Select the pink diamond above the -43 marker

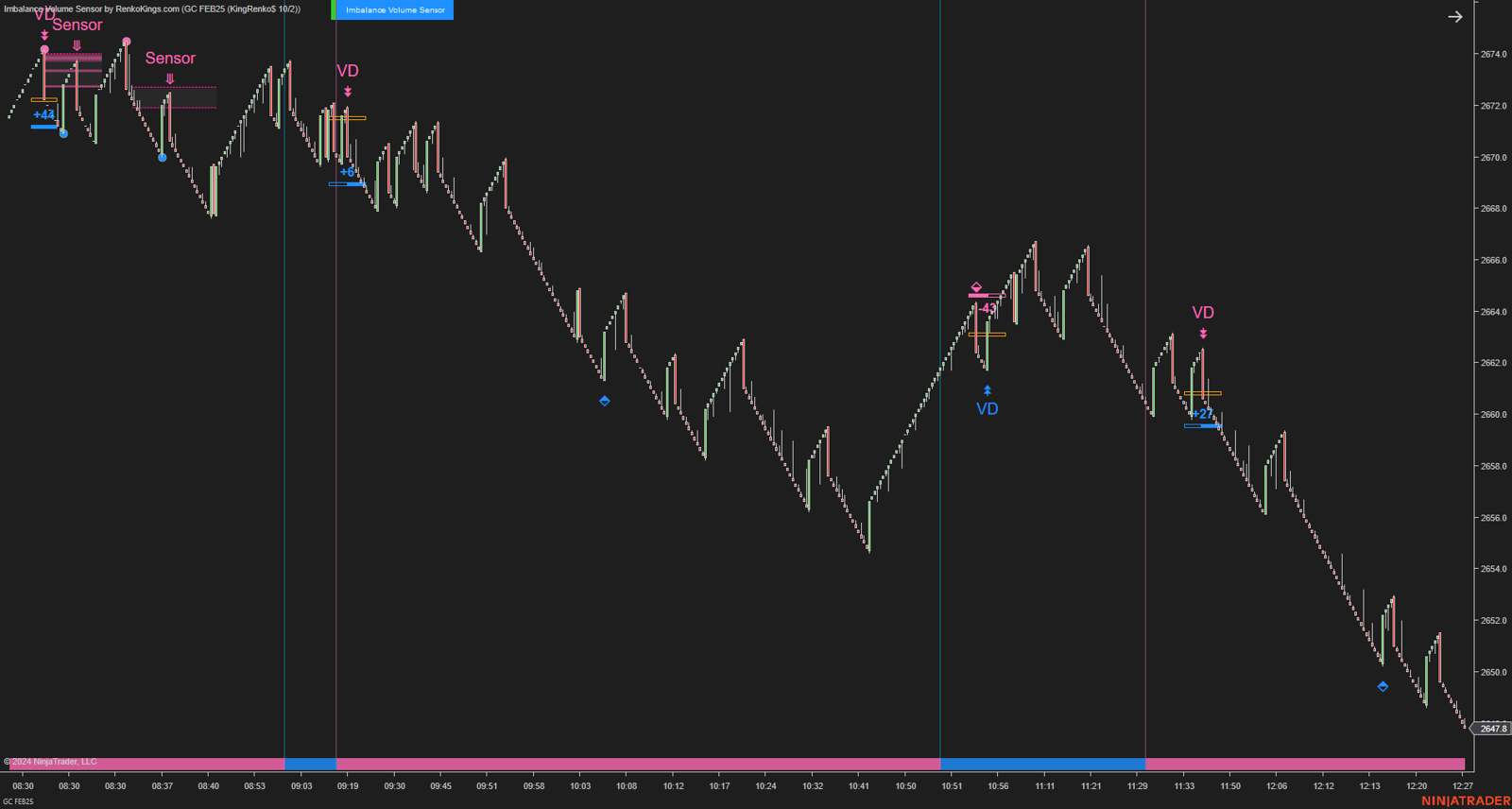(976, 287)
